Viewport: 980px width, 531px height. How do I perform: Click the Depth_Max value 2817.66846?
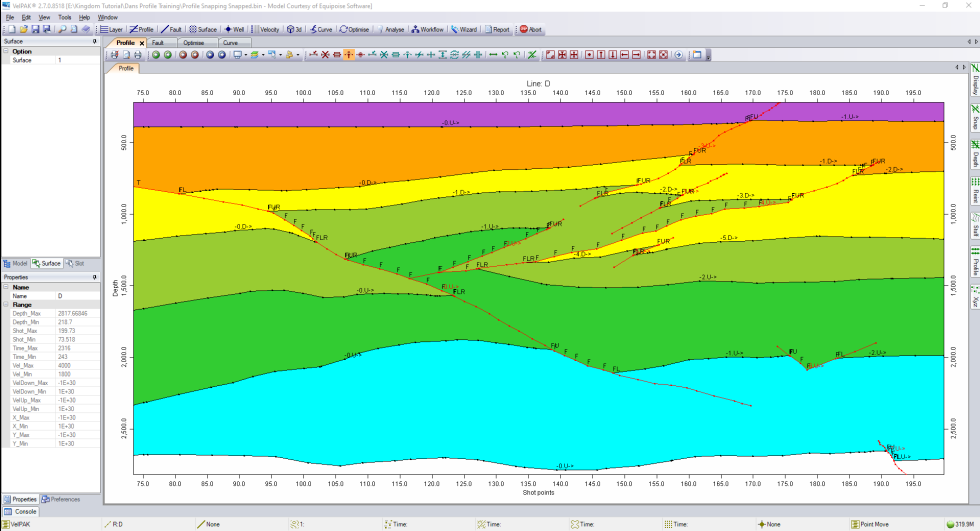point(78,314)
